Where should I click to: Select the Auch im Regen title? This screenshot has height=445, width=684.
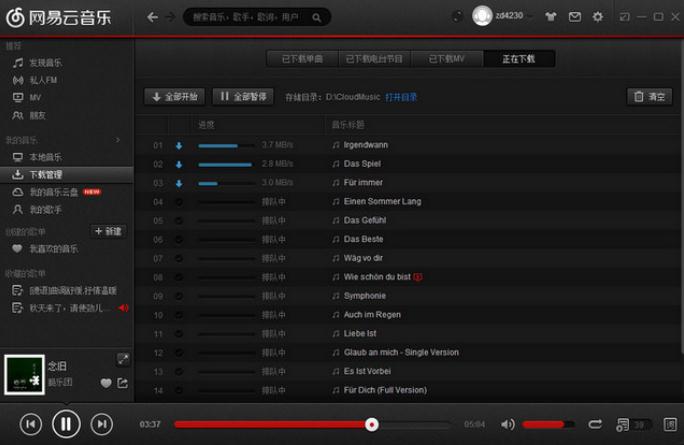pyautogui.click(x=372, y=315)
